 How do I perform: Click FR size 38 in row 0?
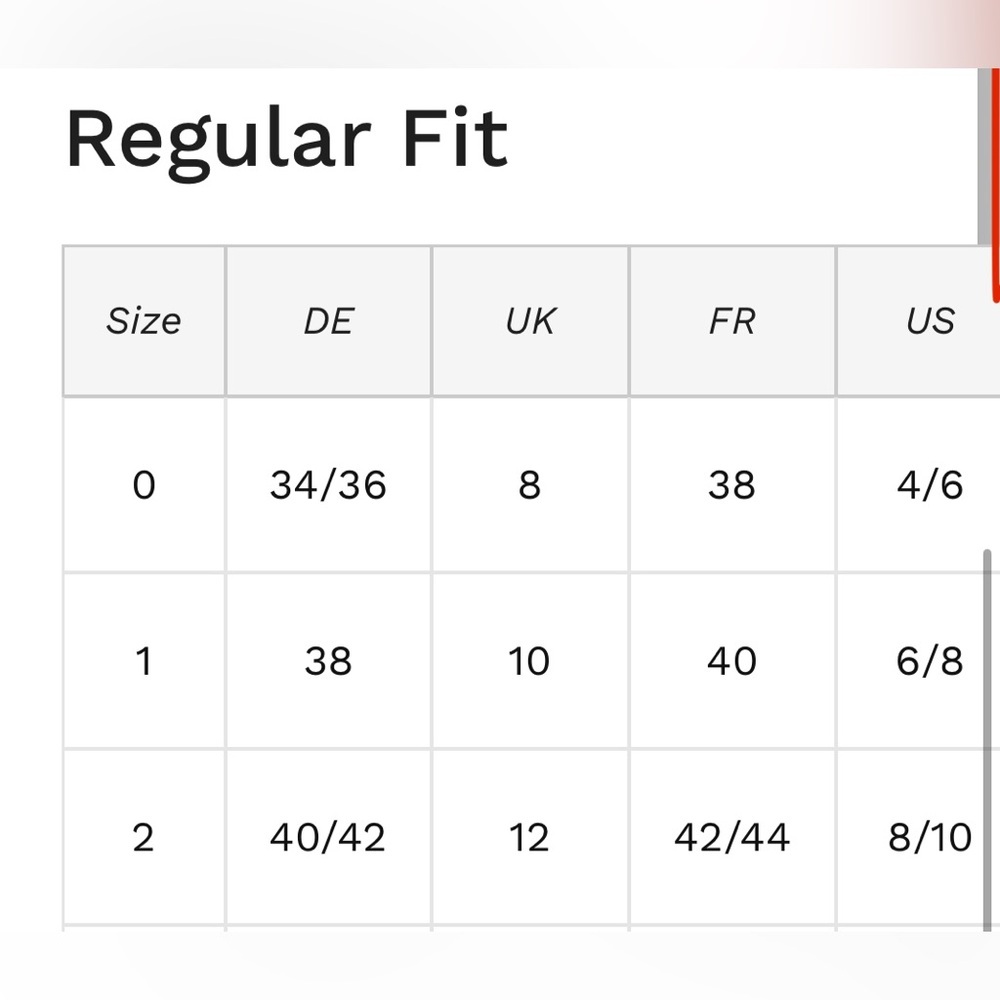pos(731,486)
